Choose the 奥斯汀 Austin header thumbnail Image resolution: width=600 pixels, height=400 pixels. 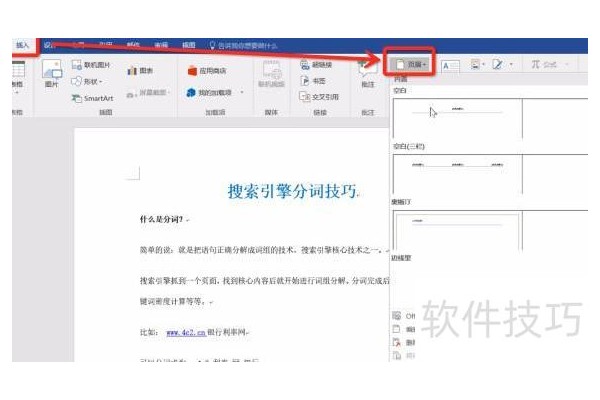click(x=457, y=230)
